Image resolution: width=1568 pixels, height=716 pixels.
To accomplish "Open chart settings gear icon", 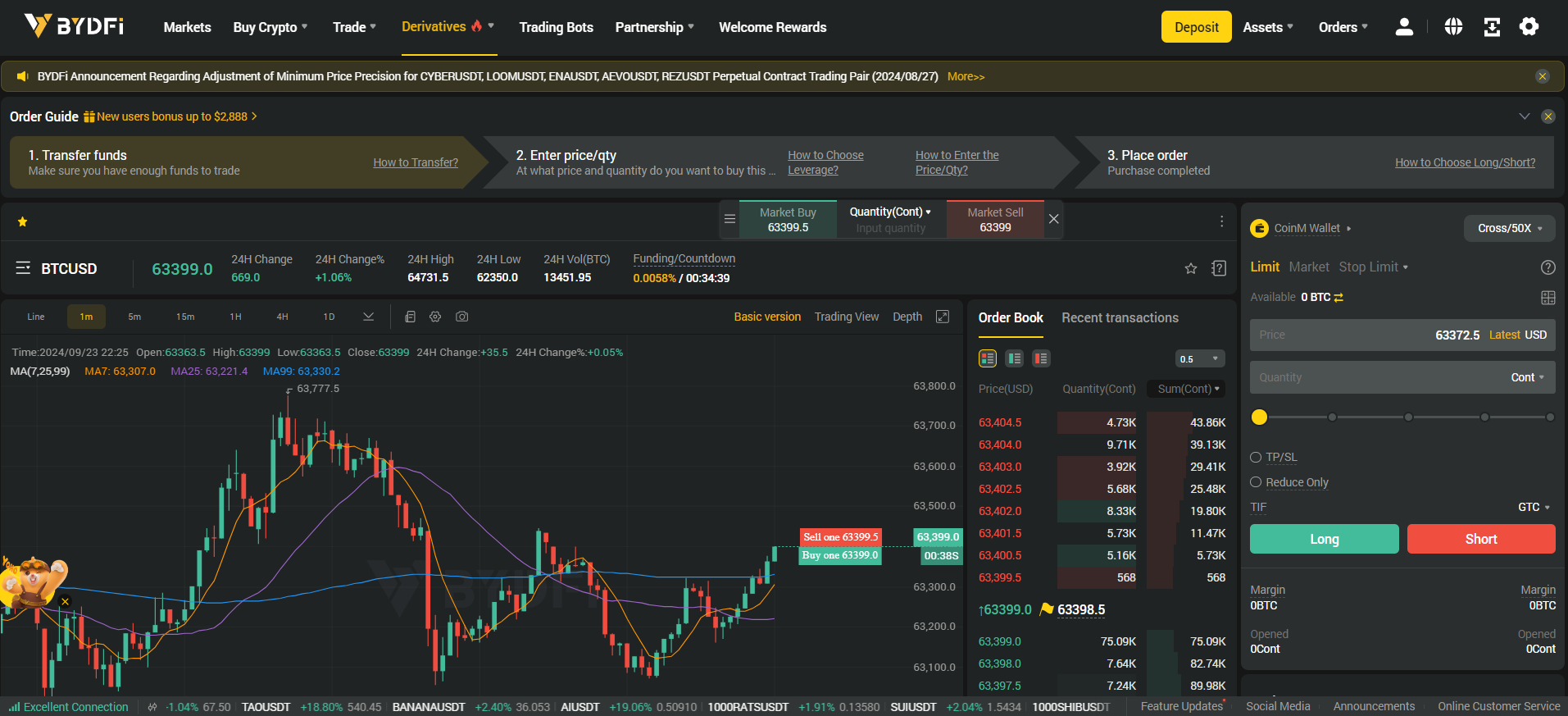I will [x=435, y=317].
